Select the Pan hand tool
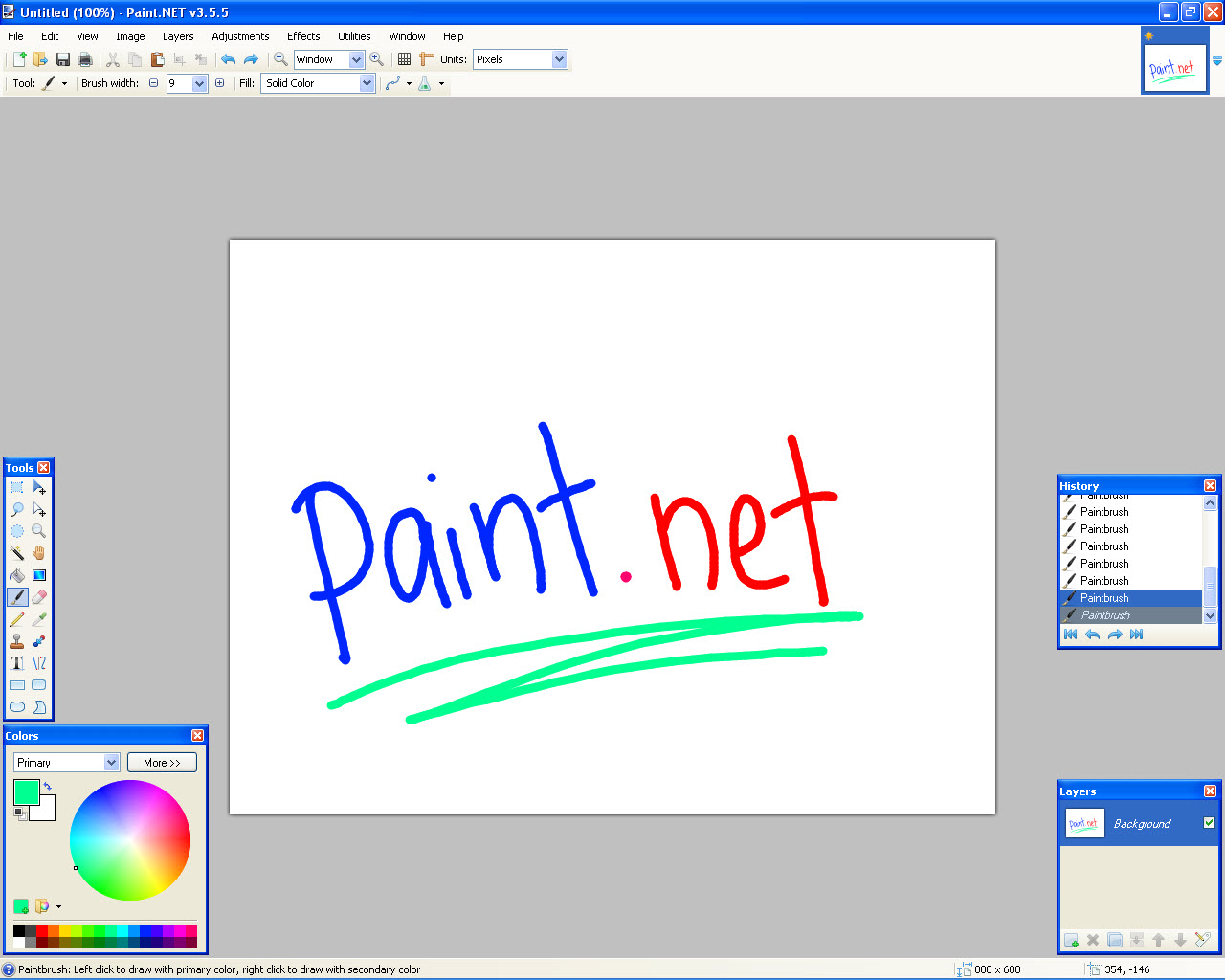Image resolution: width=1225 pixels, height=980 pixels. coord(39,553)
